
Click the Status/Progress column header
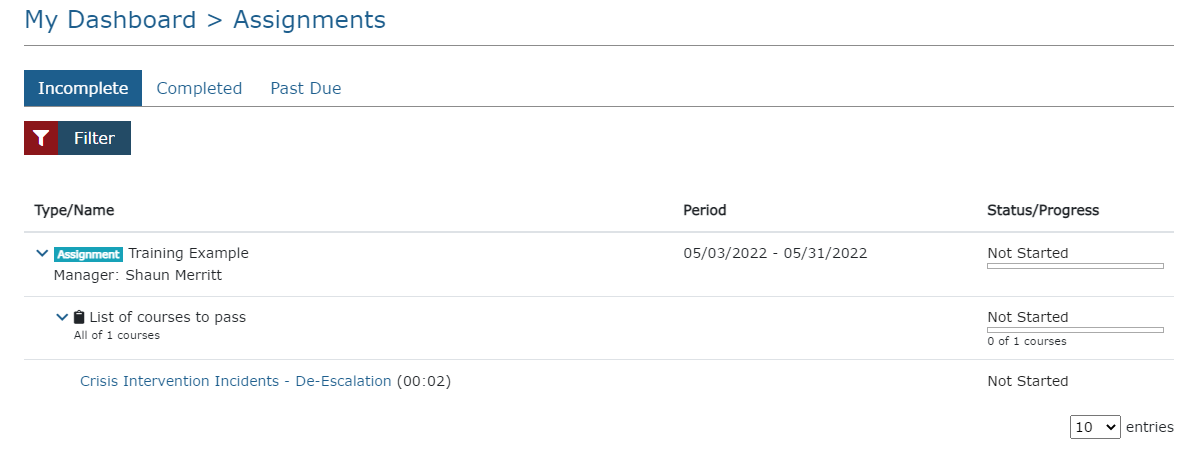1043,210
